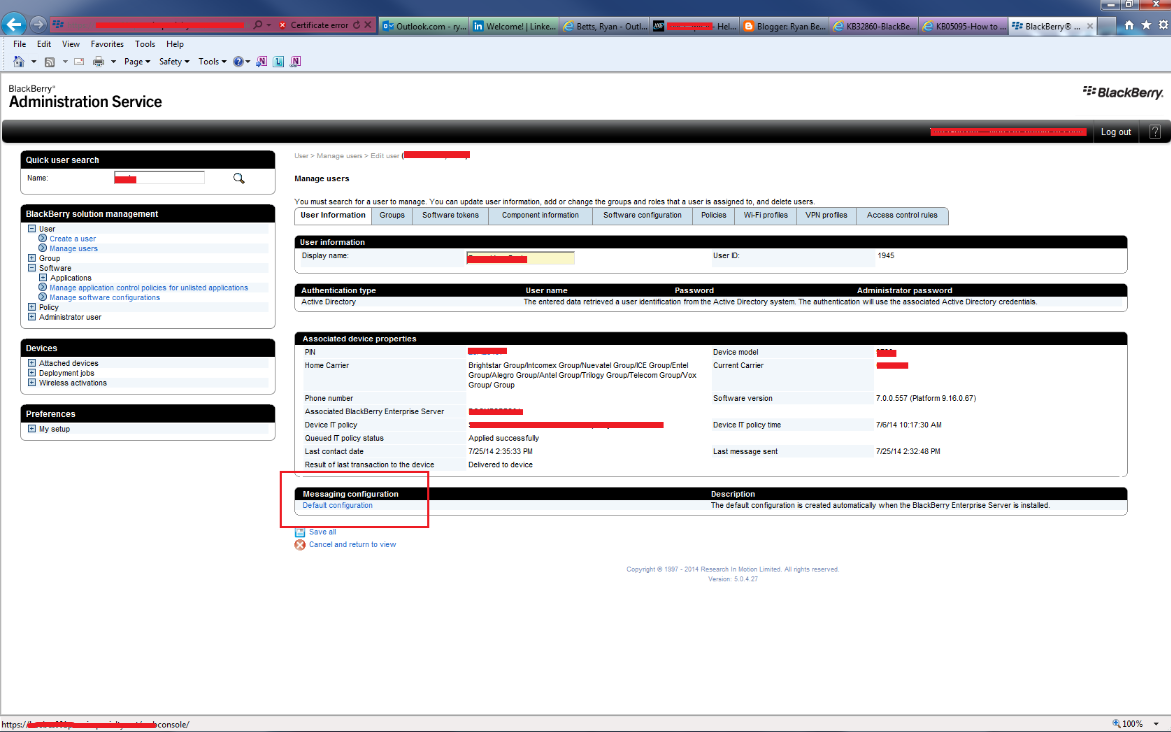Open the Default configuration link
The width and height of the screenshot is (1171, 732).
click(x=338, y=506)
